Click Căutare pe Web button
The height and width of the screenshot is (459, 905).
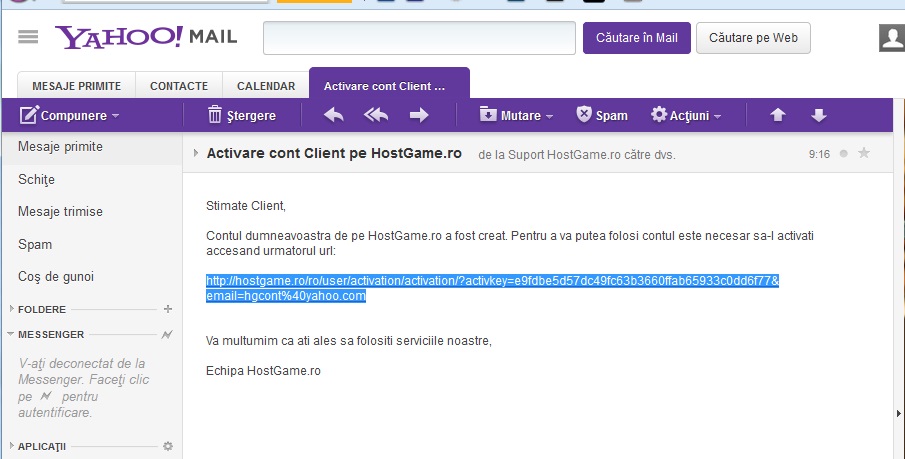tap(753, 38)
